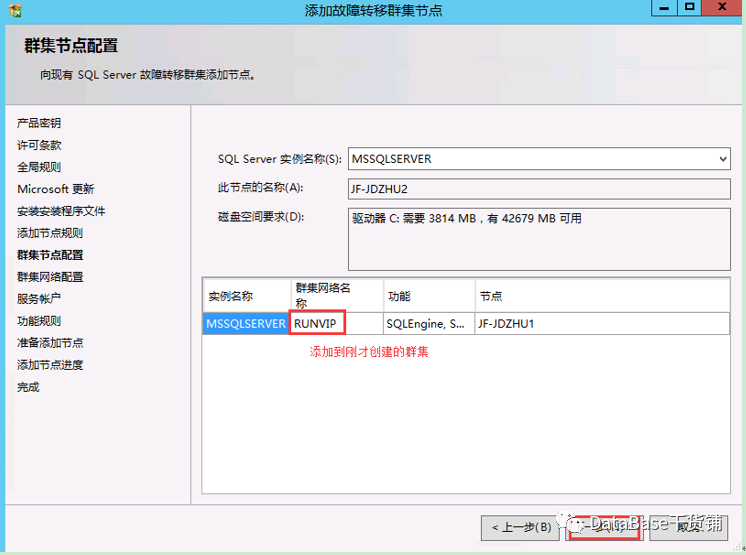Select the 准备添加节点 step
The image size is (746, 555).
(50, 342)
